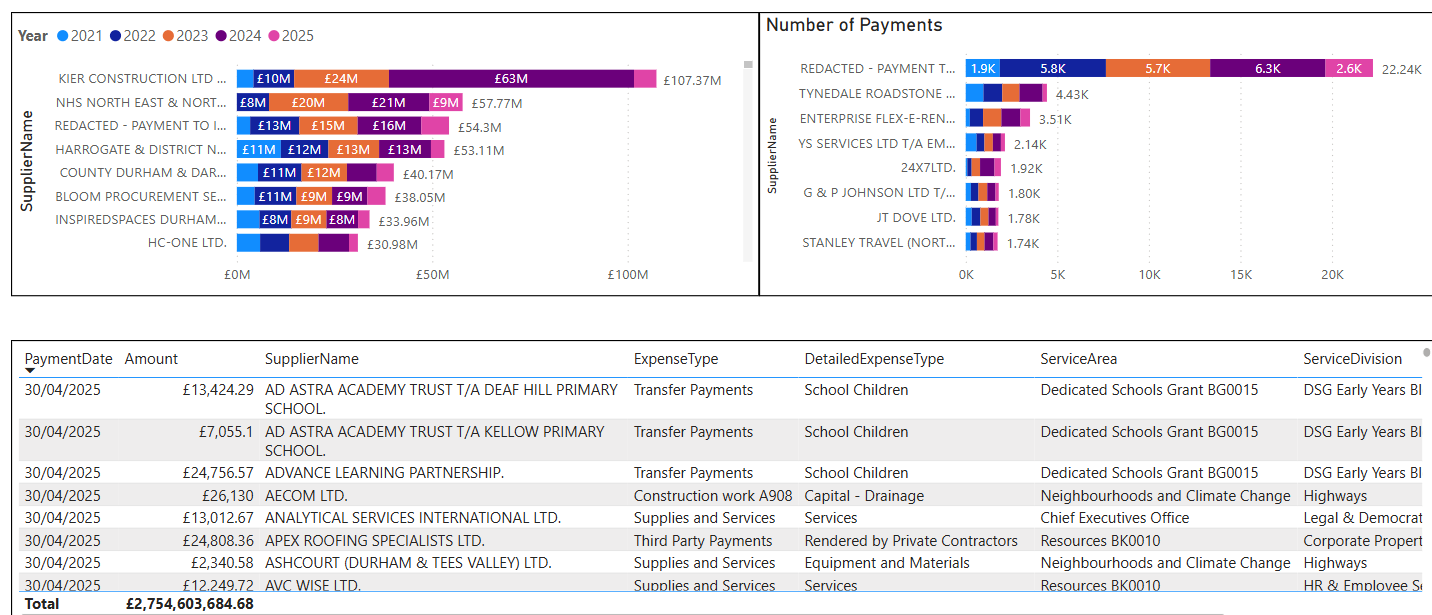
Task: Select Inspiredspaces Durham's £9M bar segment
Action: click(308, 220)
